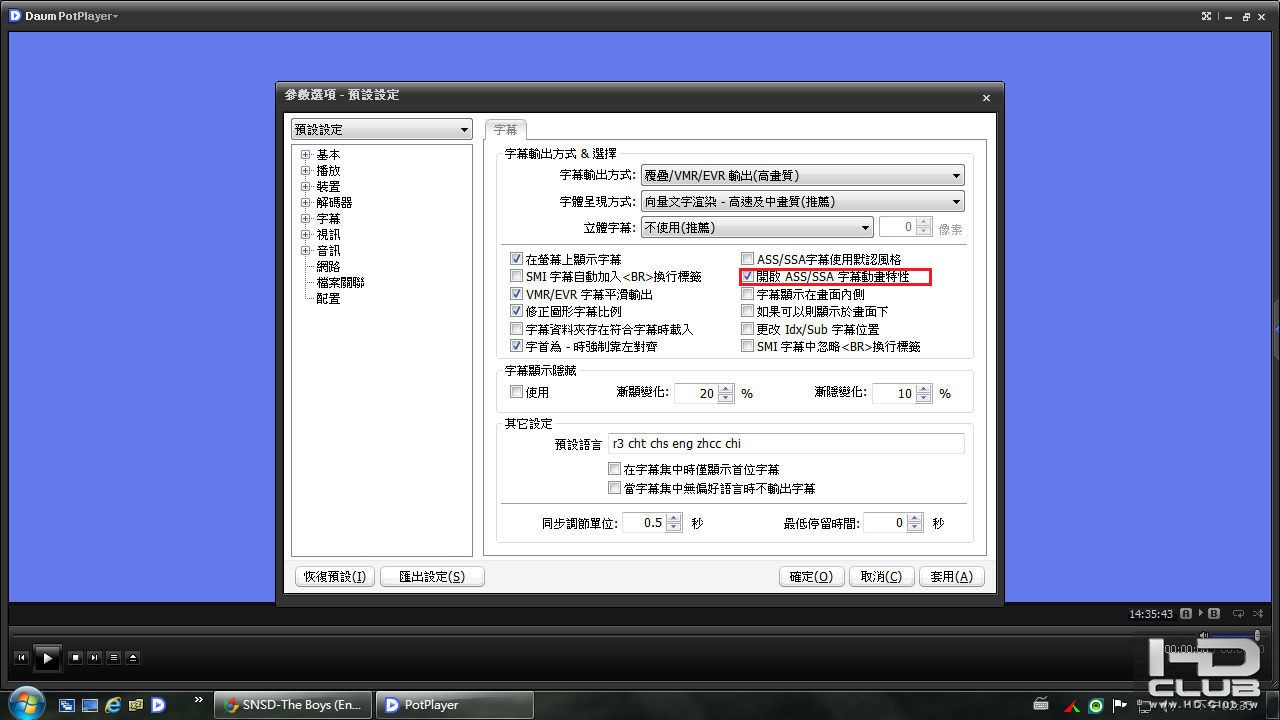Screen dimensions: 1280x720
Task: Expand the 音訊 tree node
Action: (306, 251)
